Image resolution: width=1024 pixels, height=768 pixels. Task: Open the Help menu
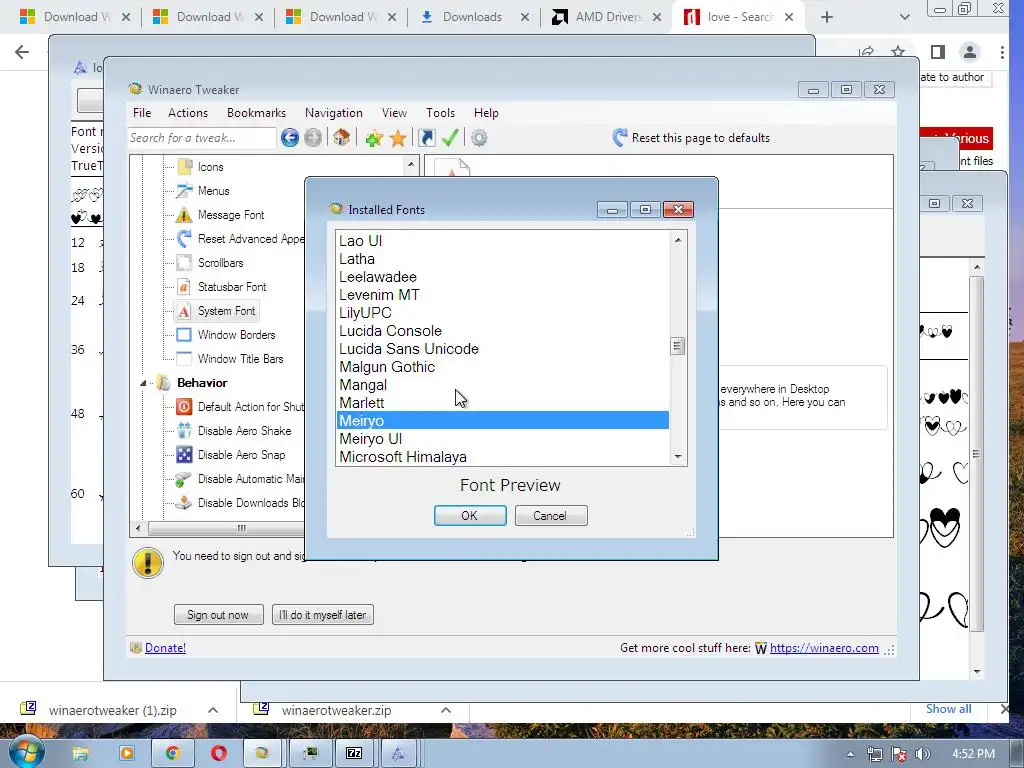tap(486, 113)
